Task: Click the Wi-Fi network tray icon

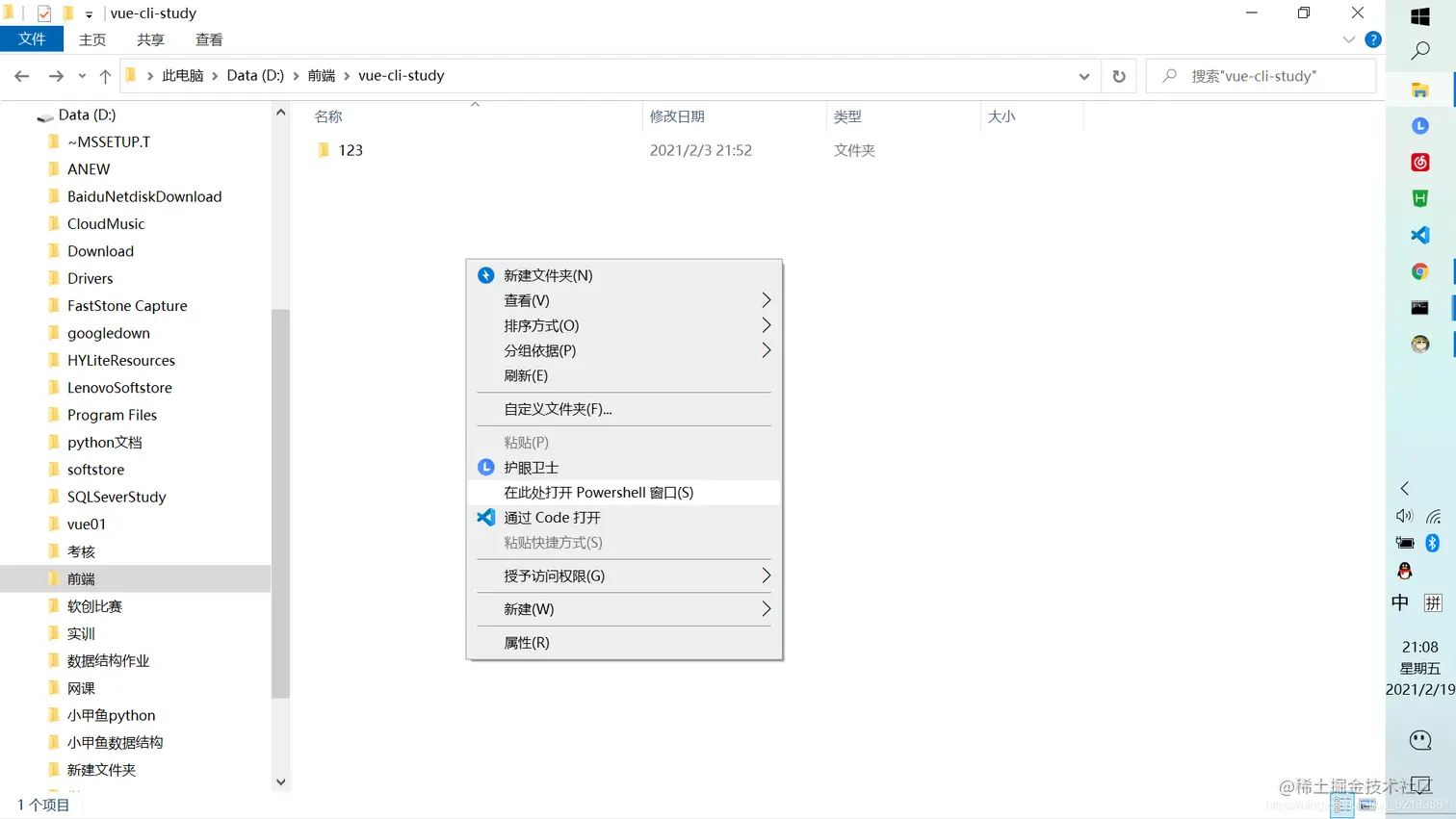Action: coord(1434,516)
